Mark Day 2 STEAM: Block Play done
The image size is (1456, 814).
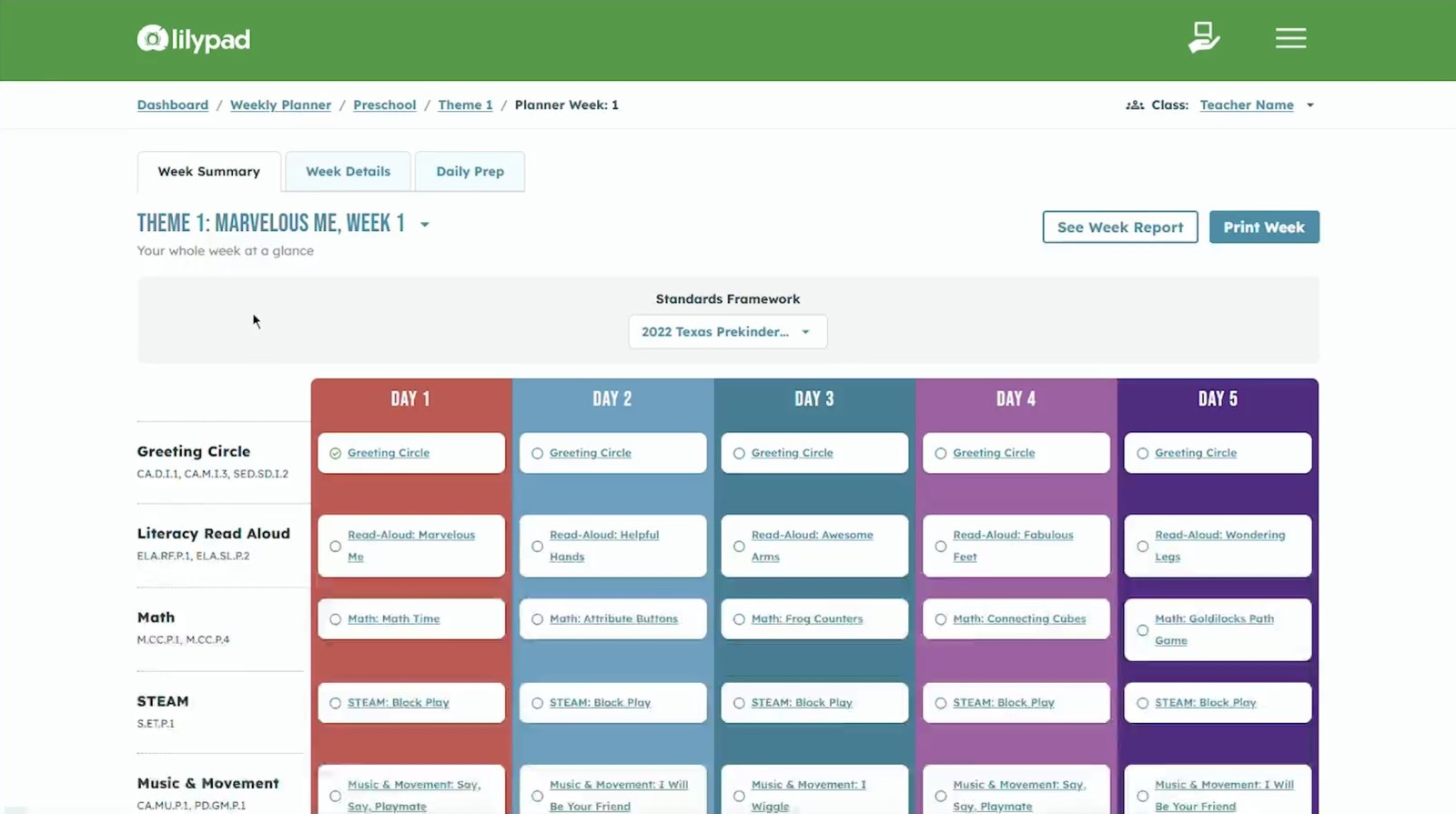coord(538,703)
